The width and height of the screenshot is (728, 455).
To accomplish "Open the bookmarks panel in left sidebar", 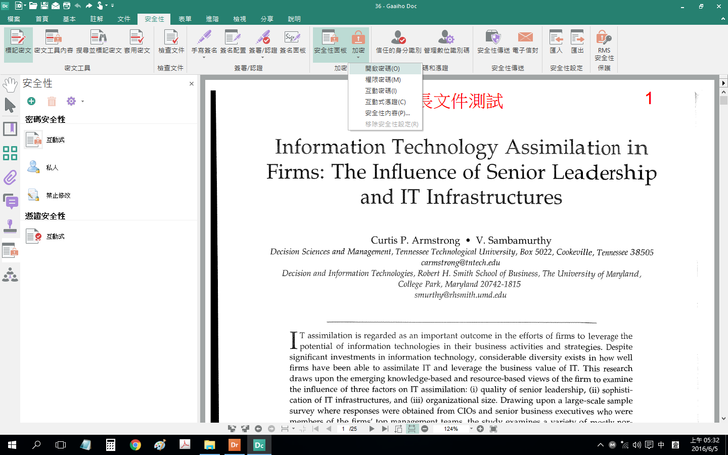I will pyautogui.click(x=10, y=129).
